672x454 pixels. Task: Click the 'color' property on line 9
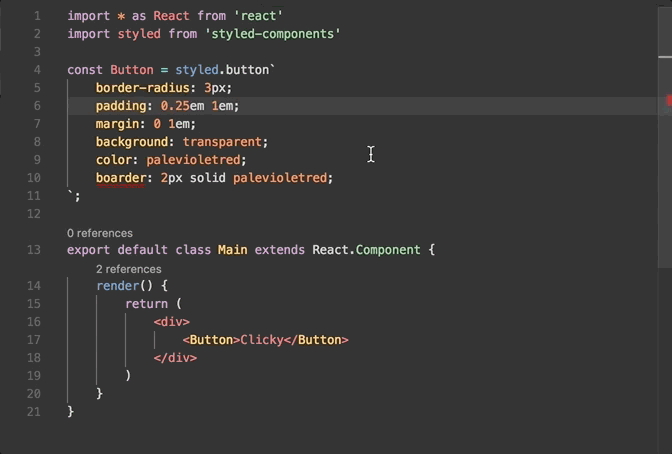114,160
